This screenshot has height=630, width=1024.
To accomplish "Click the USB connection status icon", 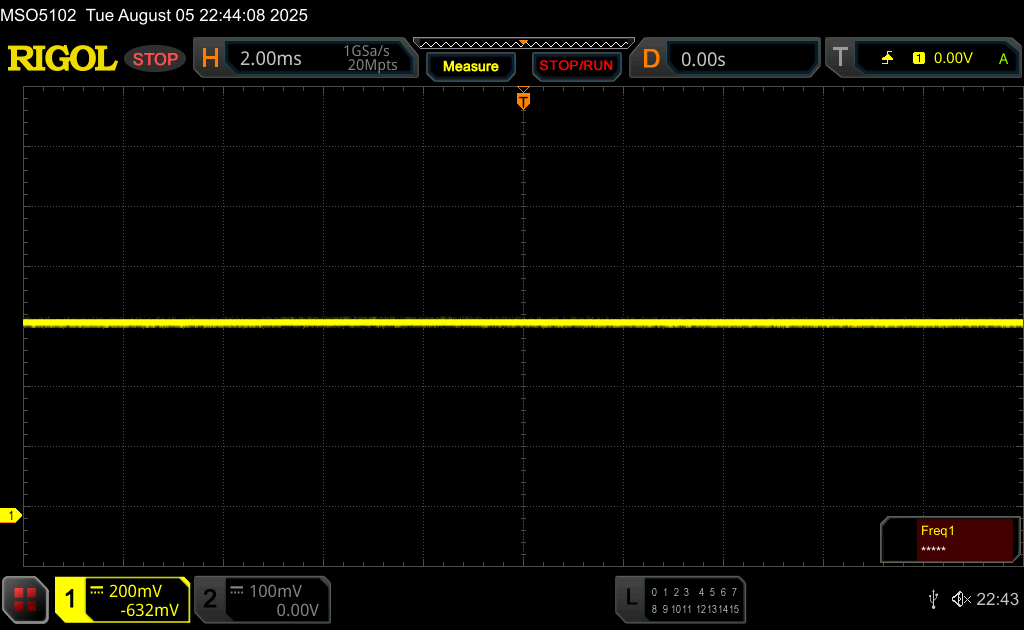I will (x=933, y=599).
